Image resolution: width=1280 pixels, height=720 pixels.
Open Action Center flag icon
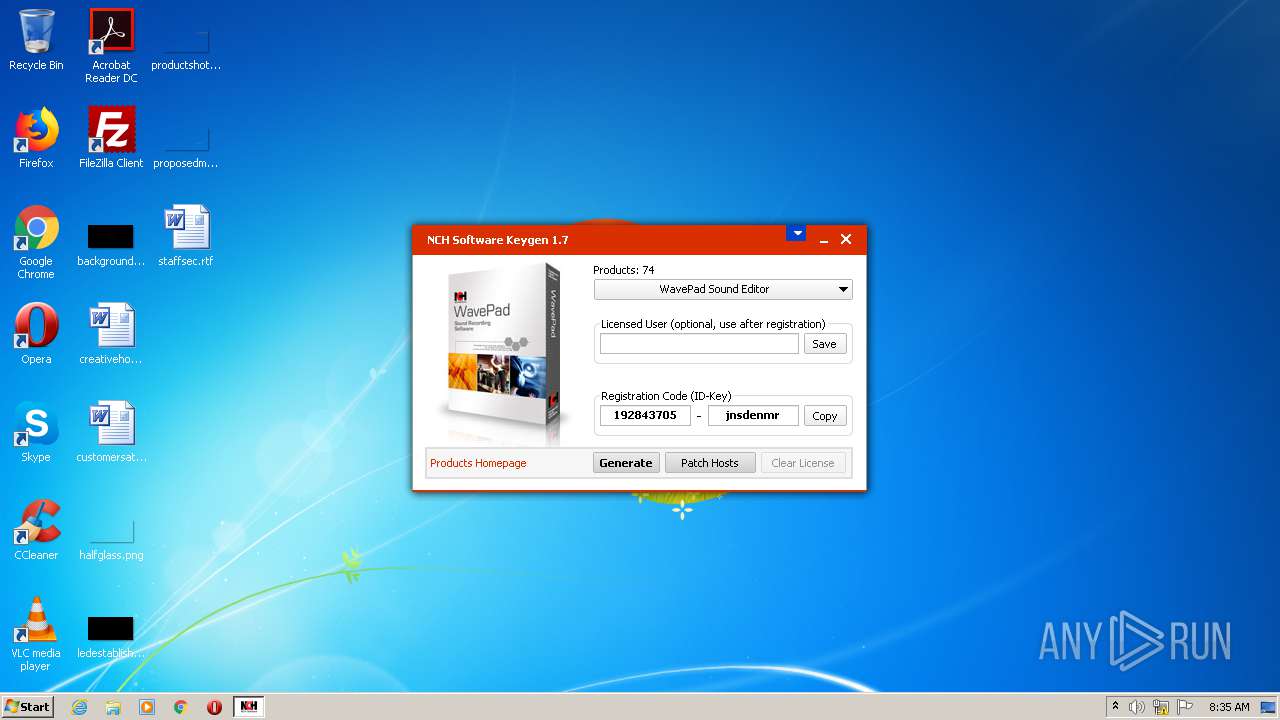1185,707
